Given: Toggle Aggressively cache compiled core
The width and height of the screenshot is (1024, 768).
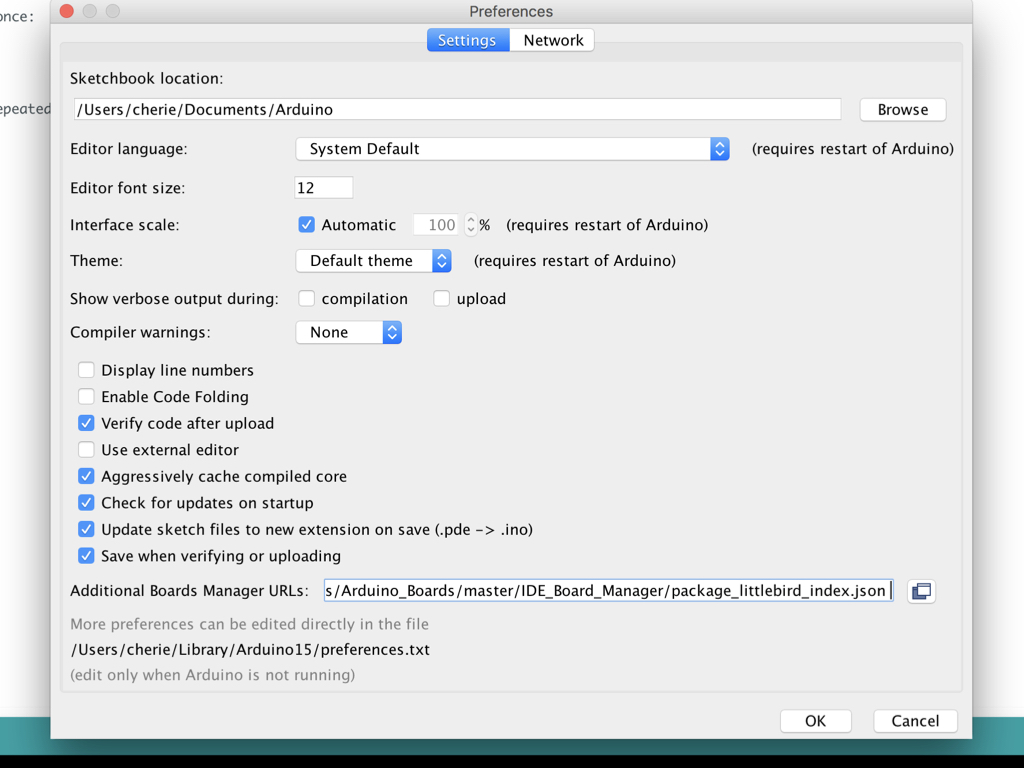Looking at the screenshot, I should tap(86, 477).
